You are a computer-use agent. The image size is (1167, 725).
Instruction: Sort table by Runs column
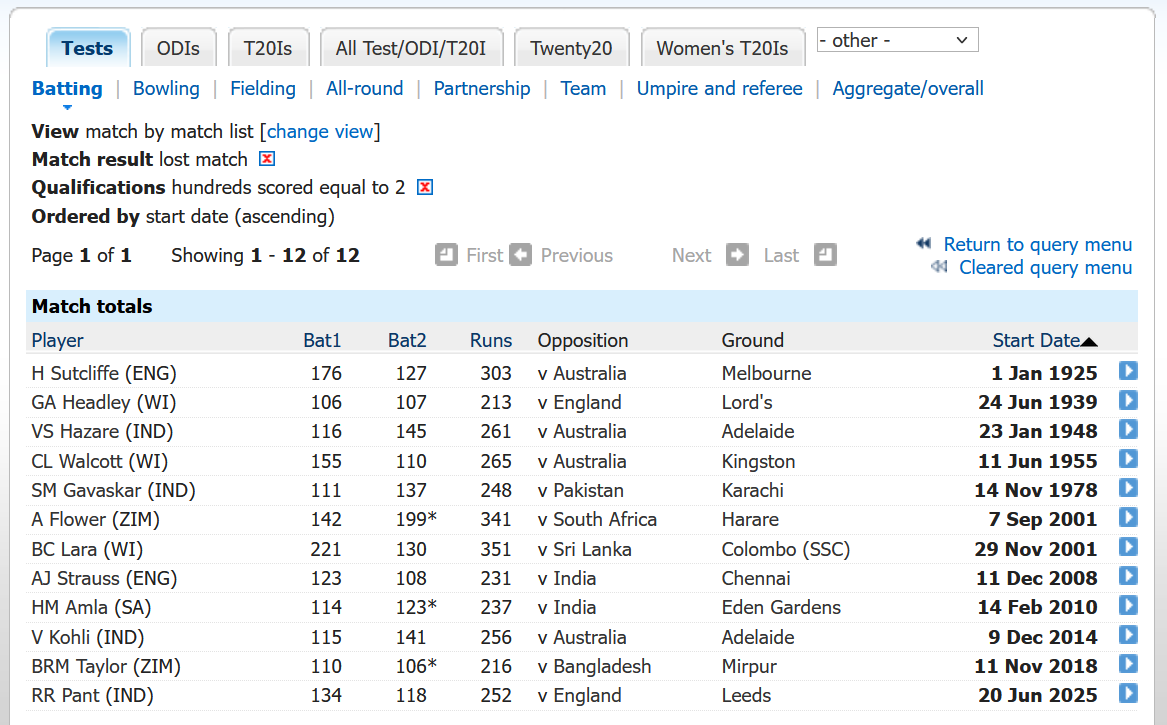pyautogui.click(x=491, y=340)
